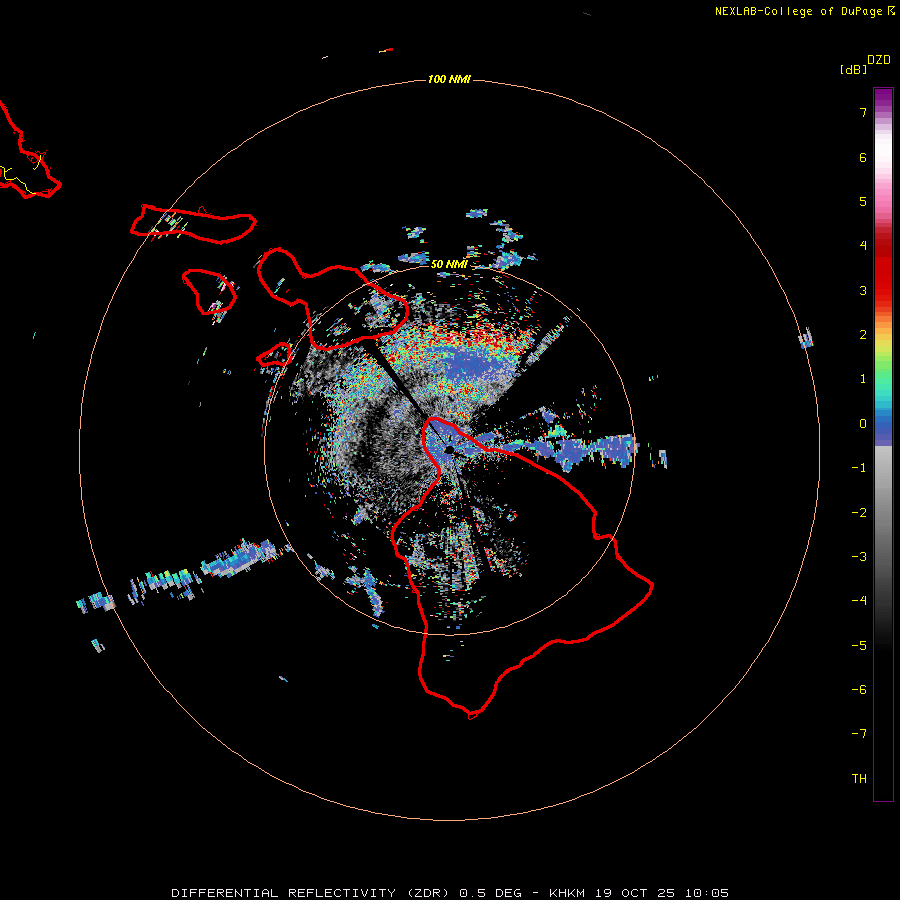Click the -1 dB legend label
Viewport: 900px width, 900px height.
pos(859,468)
